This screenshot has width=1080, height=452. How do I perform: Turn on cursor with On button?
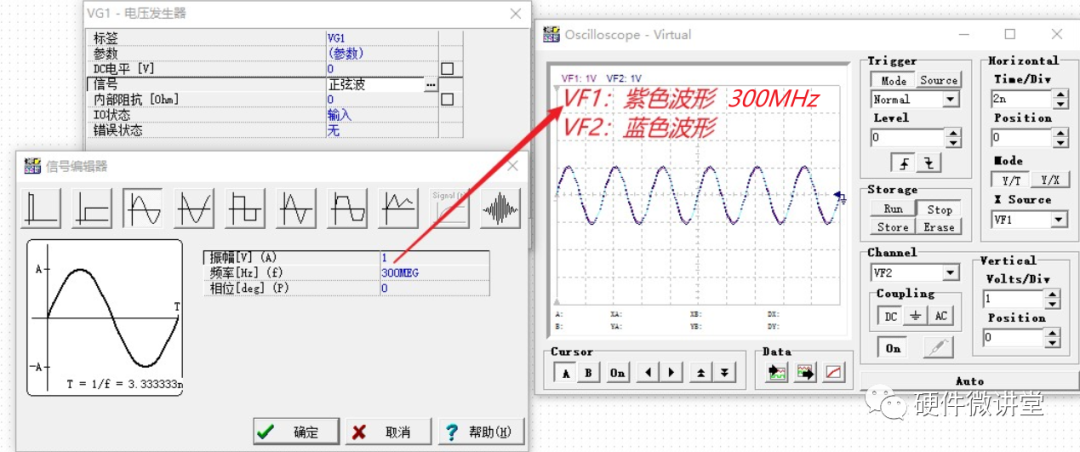click(x=617, y=373)
